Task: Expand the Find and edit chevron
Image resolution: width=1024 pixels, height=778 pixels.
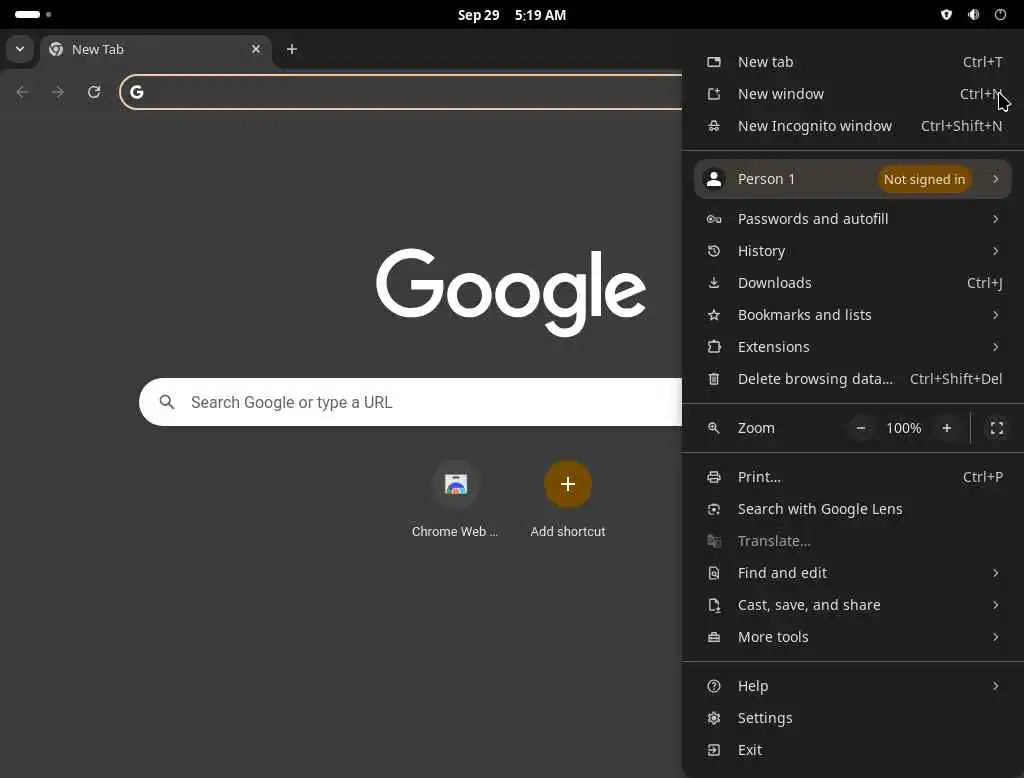Action: tap(995, 573)
